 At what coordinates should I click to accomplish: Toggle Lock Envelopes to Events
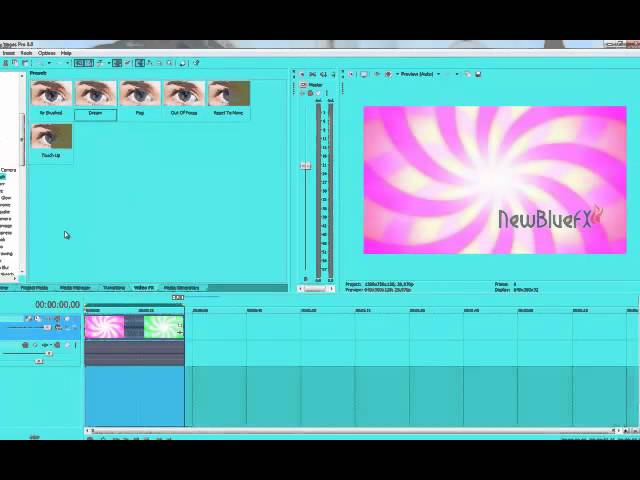point(117,63)
